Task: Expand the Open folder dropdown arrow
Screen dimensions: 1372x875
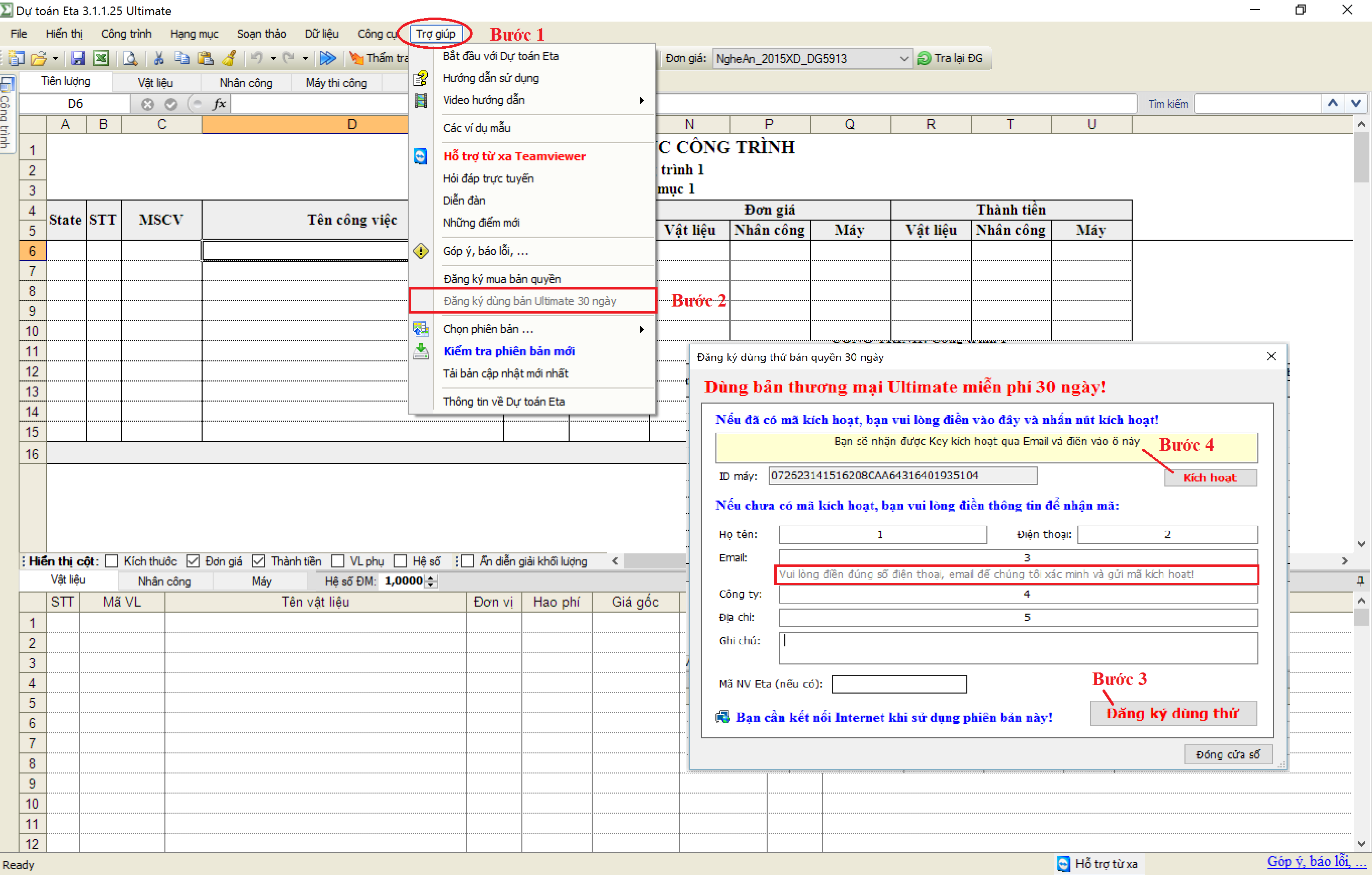Action: [x=55, y=58]
